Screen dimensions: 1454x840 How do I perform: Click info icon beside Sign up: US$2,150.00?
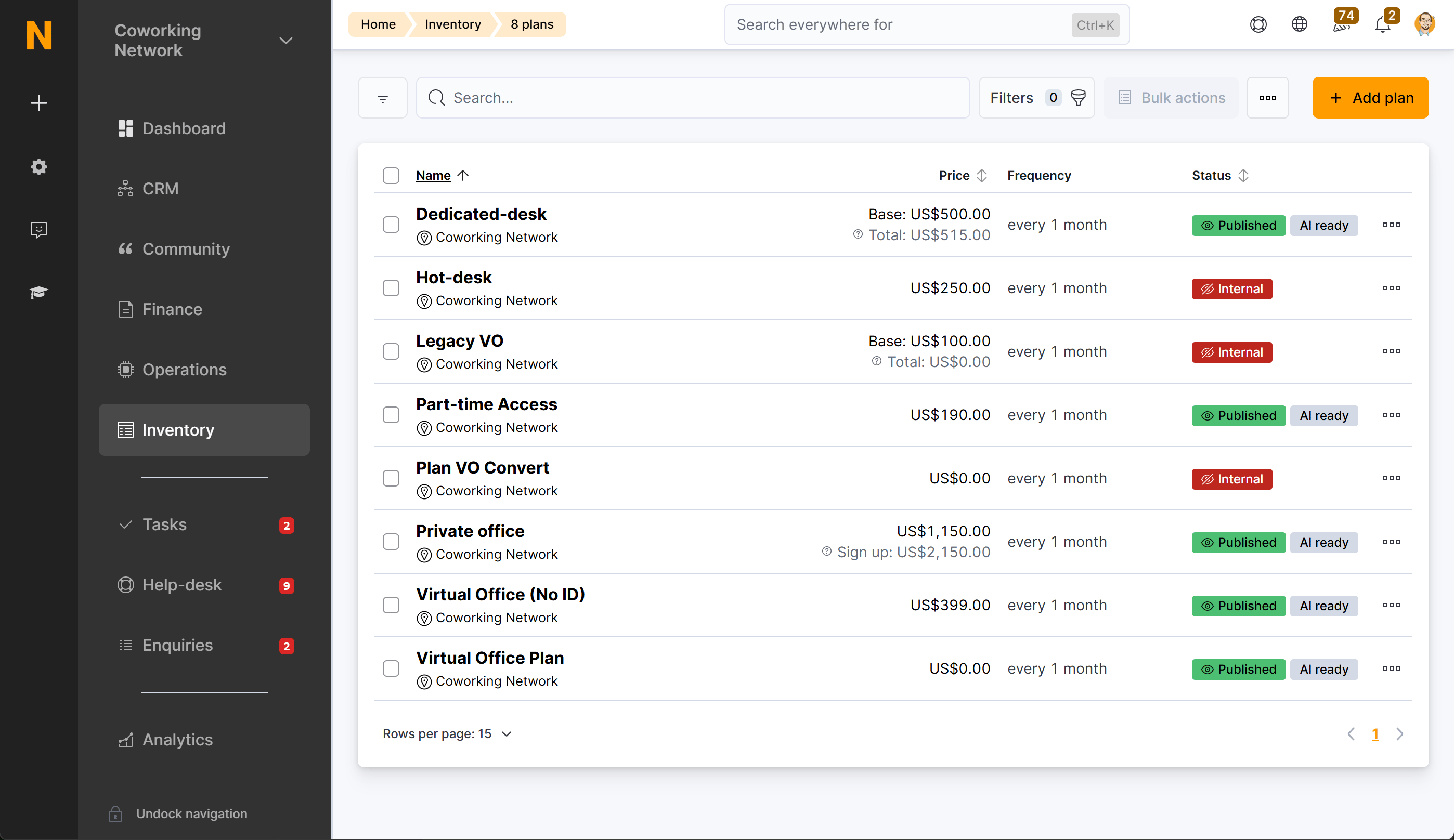point(826,552)
